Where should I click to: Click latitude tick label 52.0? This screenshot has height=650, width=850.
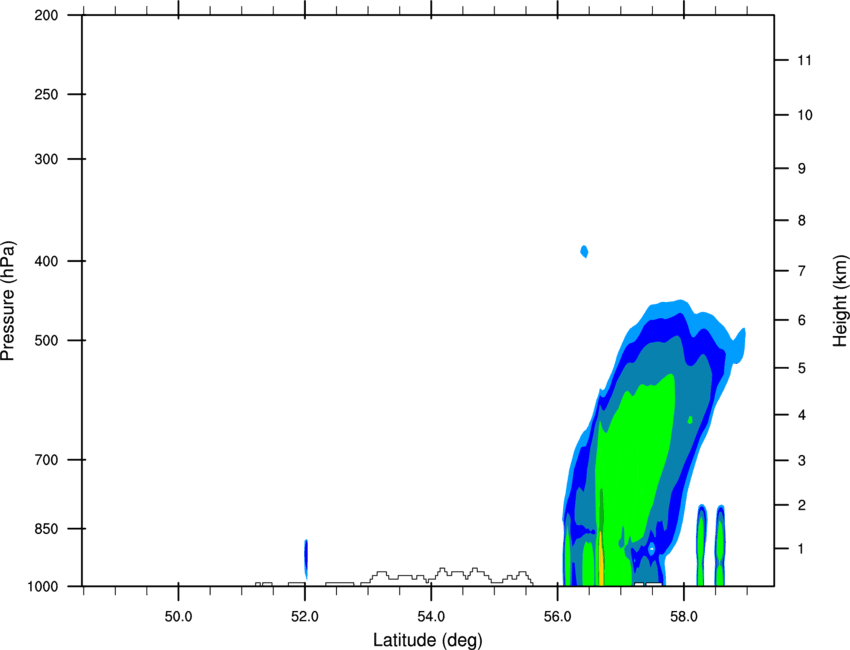(x=305, y=617)
